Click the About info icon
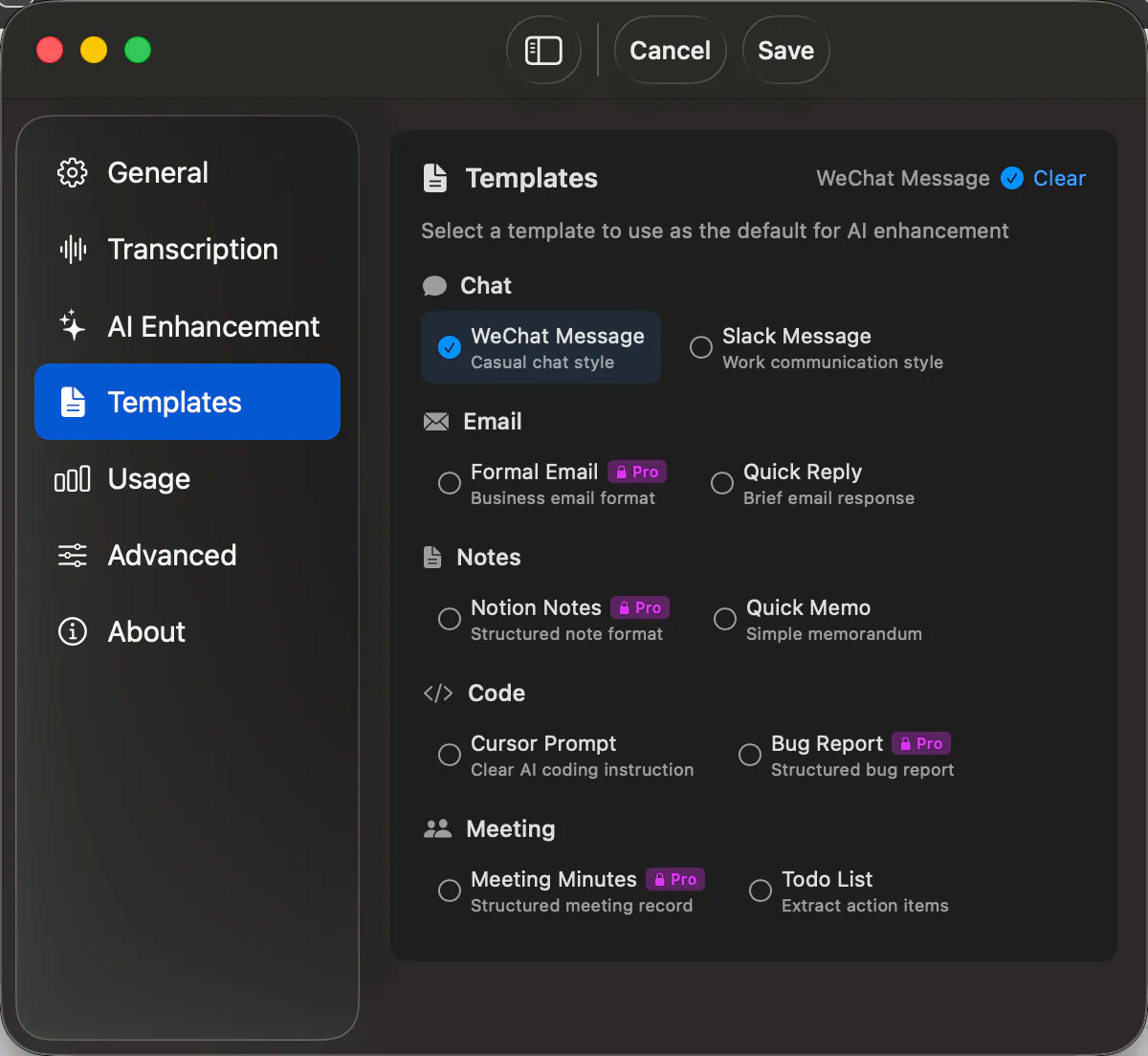 [73, 631]
